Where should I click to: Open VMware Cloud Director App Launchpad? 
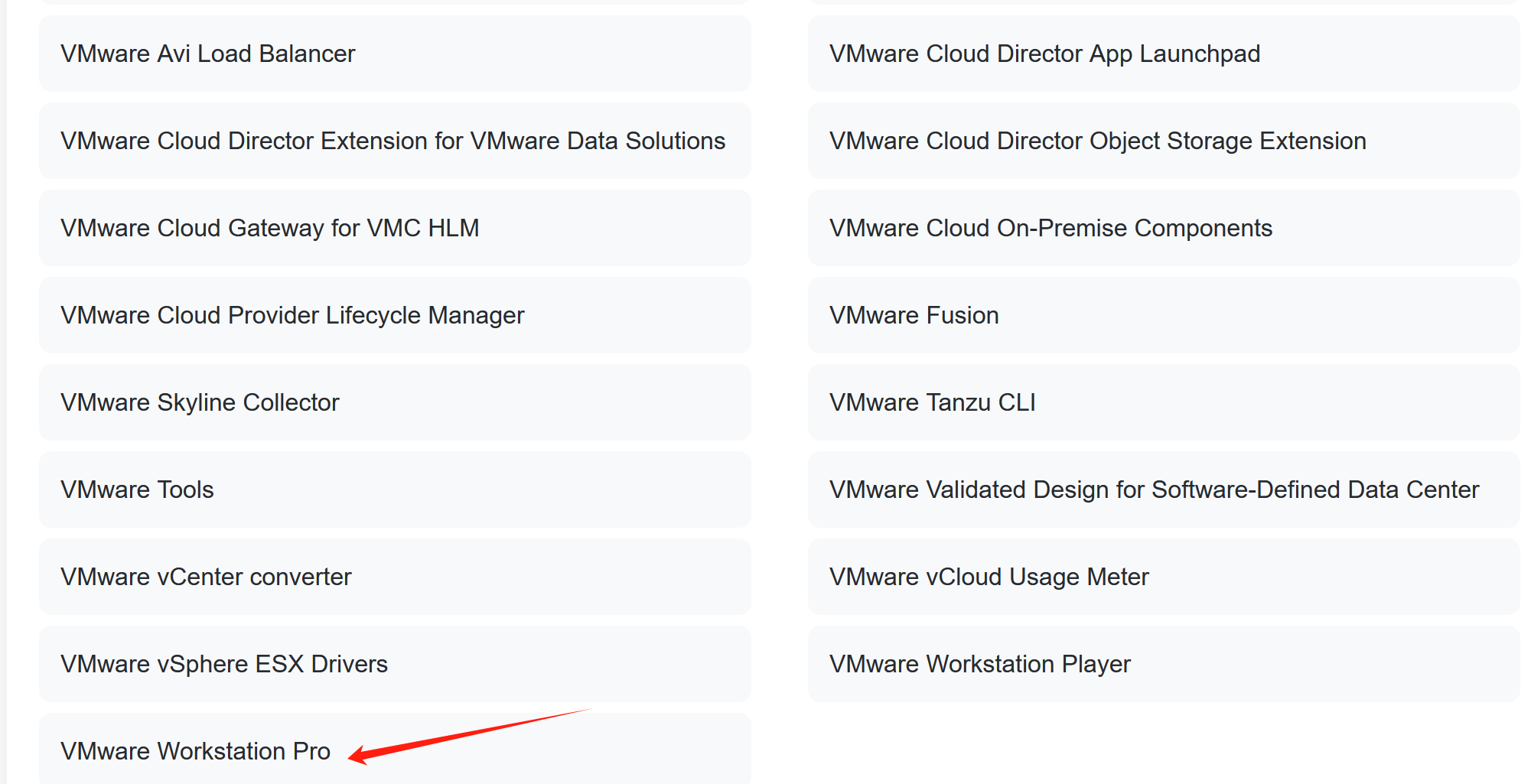click(1164, 54)
